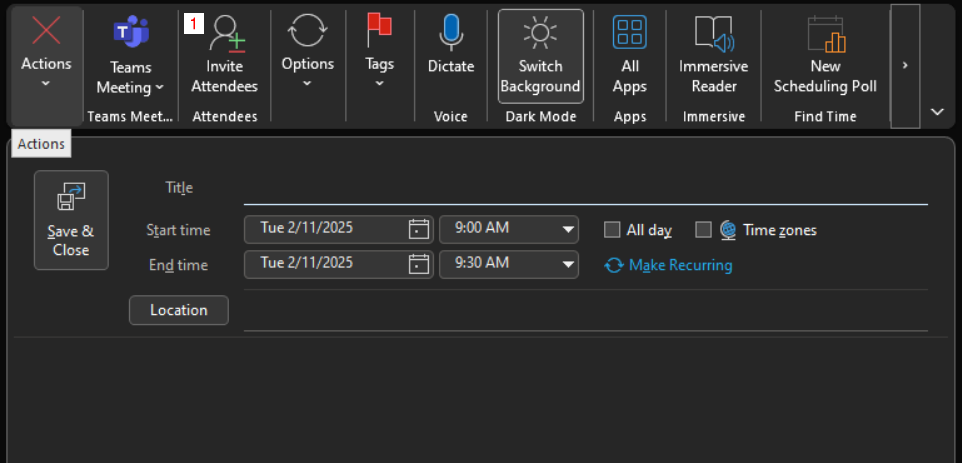Expand the 9:00 AM start time dropdown
Viewport: 962px width, 463px height.
click(569, 229)
